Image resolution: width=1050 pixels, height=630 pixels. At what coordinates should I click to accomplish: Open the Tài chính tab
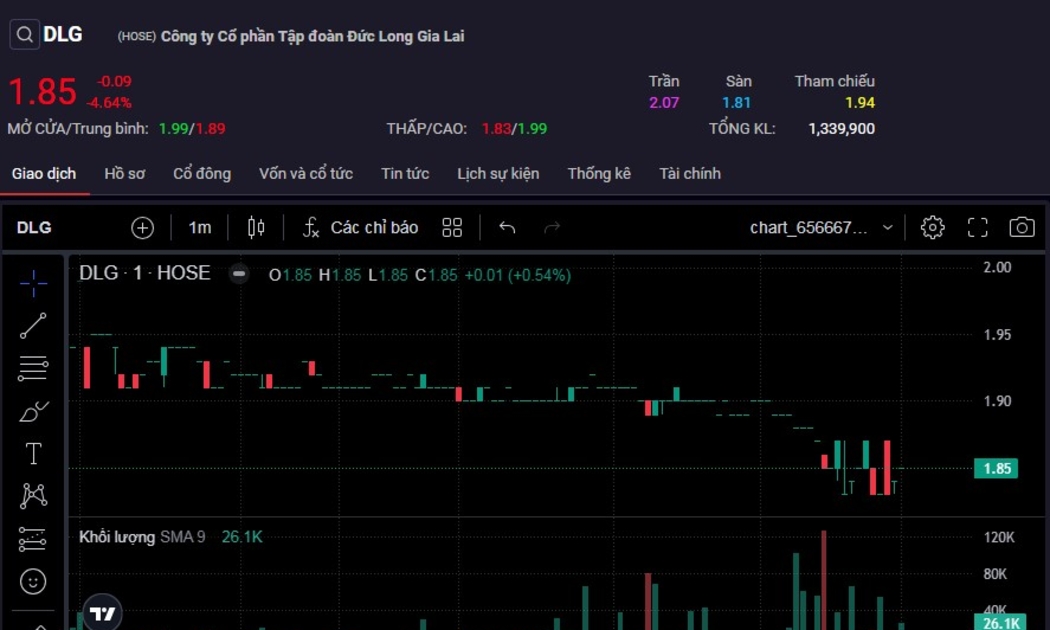(x=689, y=174)
